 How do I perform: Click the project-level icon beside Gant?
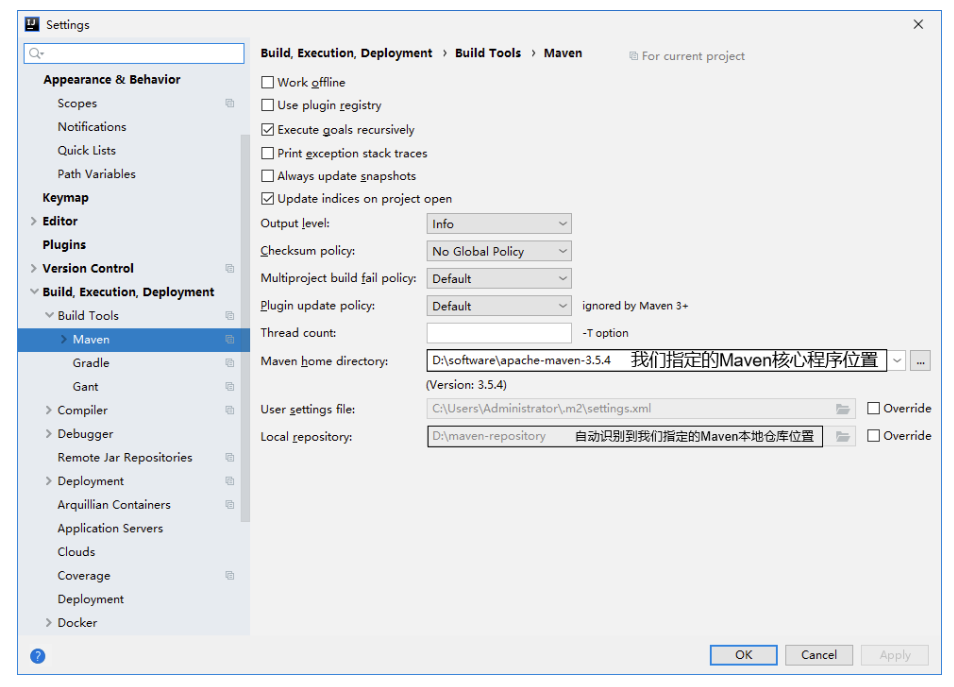click(229, 386)
